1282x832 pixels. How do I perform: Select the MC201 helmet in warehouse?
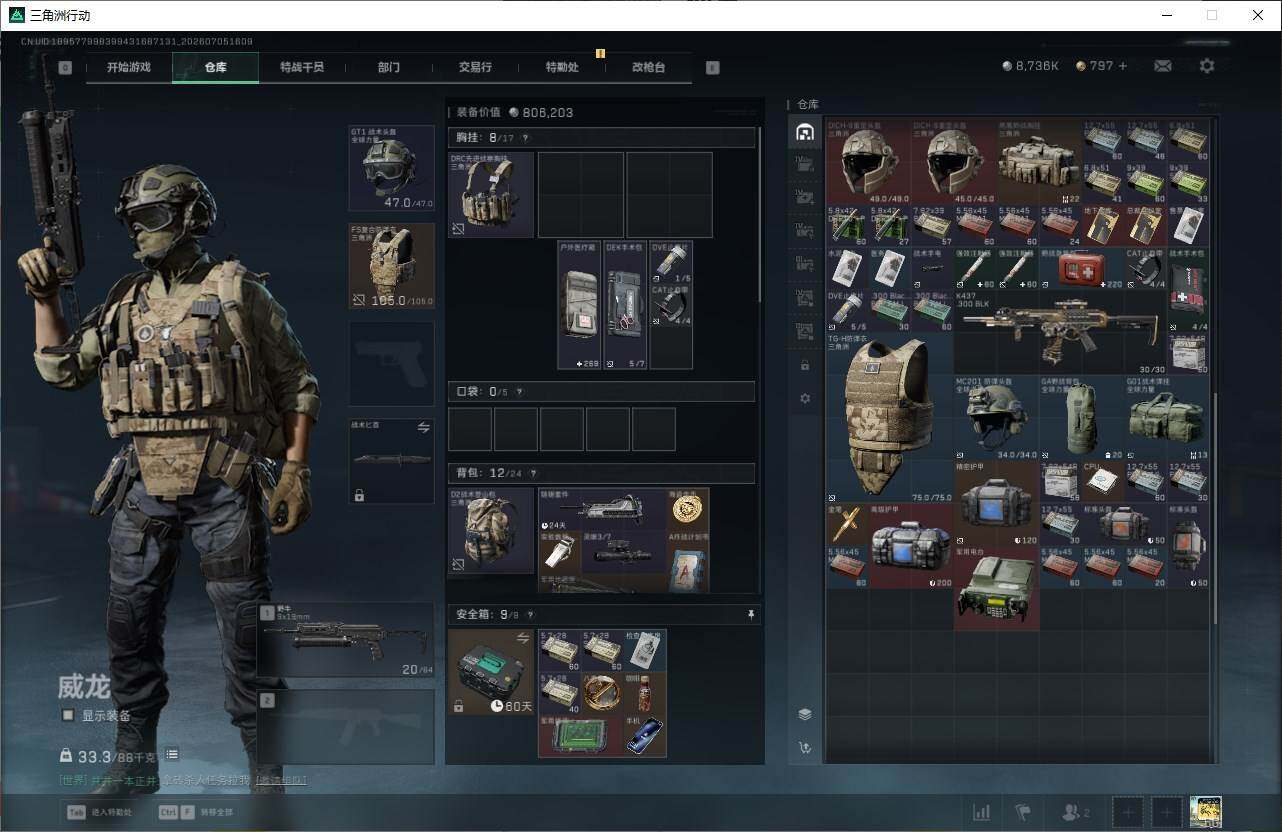coord(996,418)
